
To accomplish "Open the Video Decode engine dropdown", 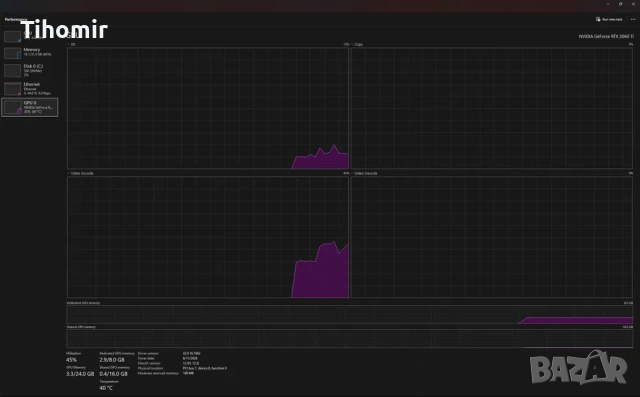I will pyautogui.click(x=364, y=173).
